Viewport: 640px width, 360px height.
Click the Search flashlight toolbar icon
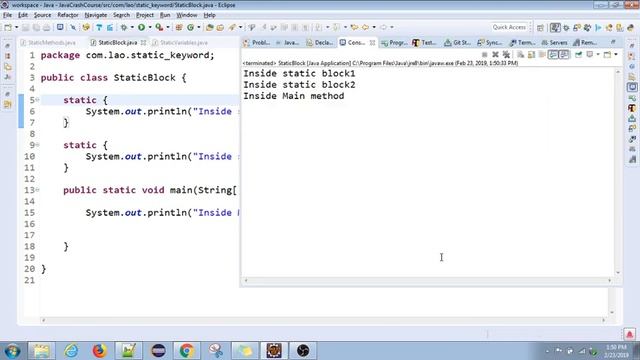pyautogui.click(x=233, y=27)
